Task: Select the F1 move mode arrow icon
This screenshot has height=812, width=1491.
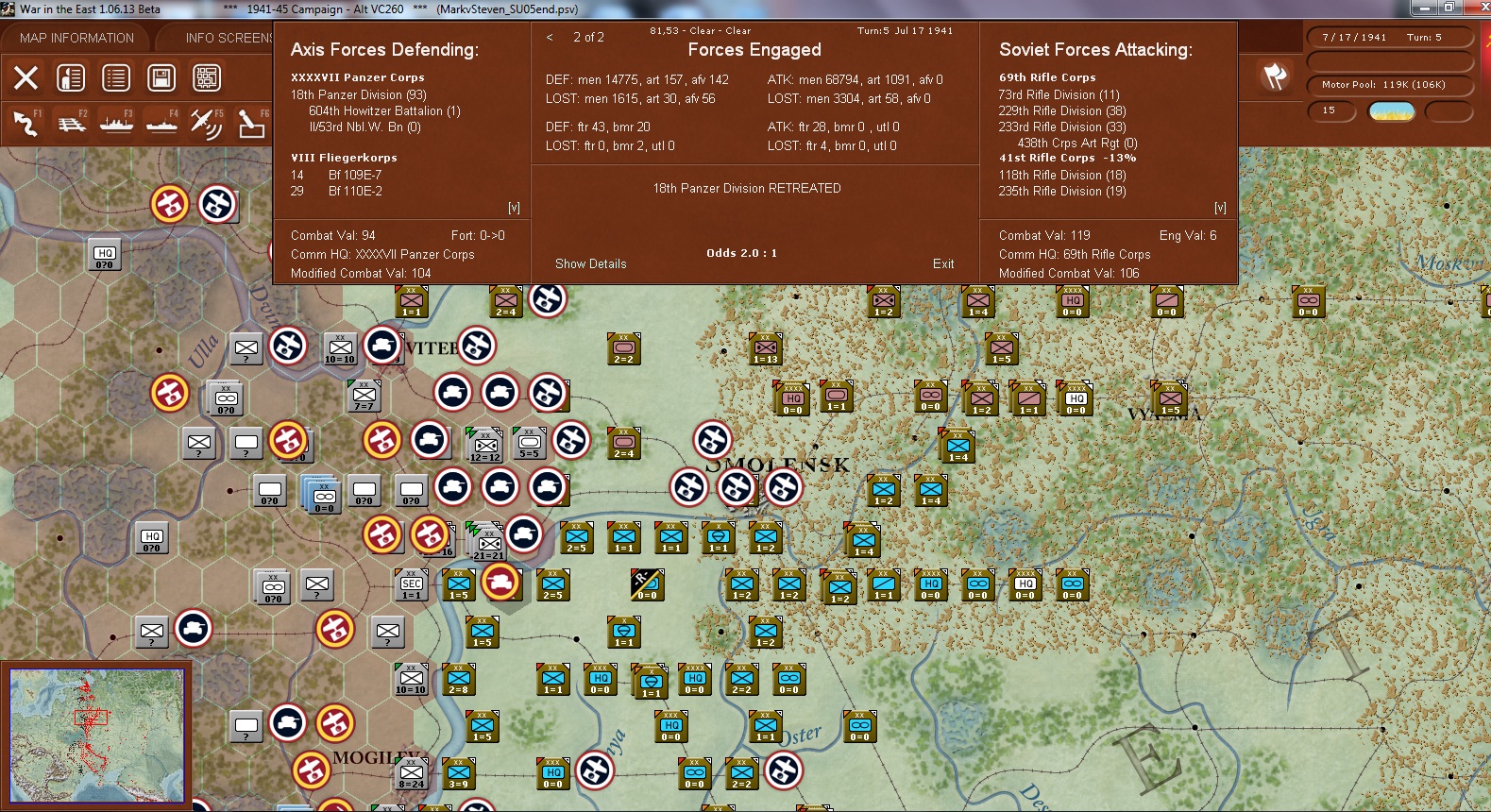Action: pos(25,123)
